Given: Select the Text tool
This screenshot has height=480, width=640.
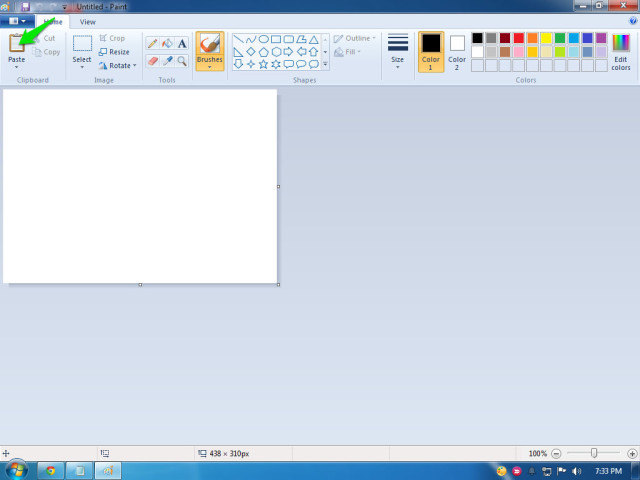Looking at the screenshot, I should 182,43.
